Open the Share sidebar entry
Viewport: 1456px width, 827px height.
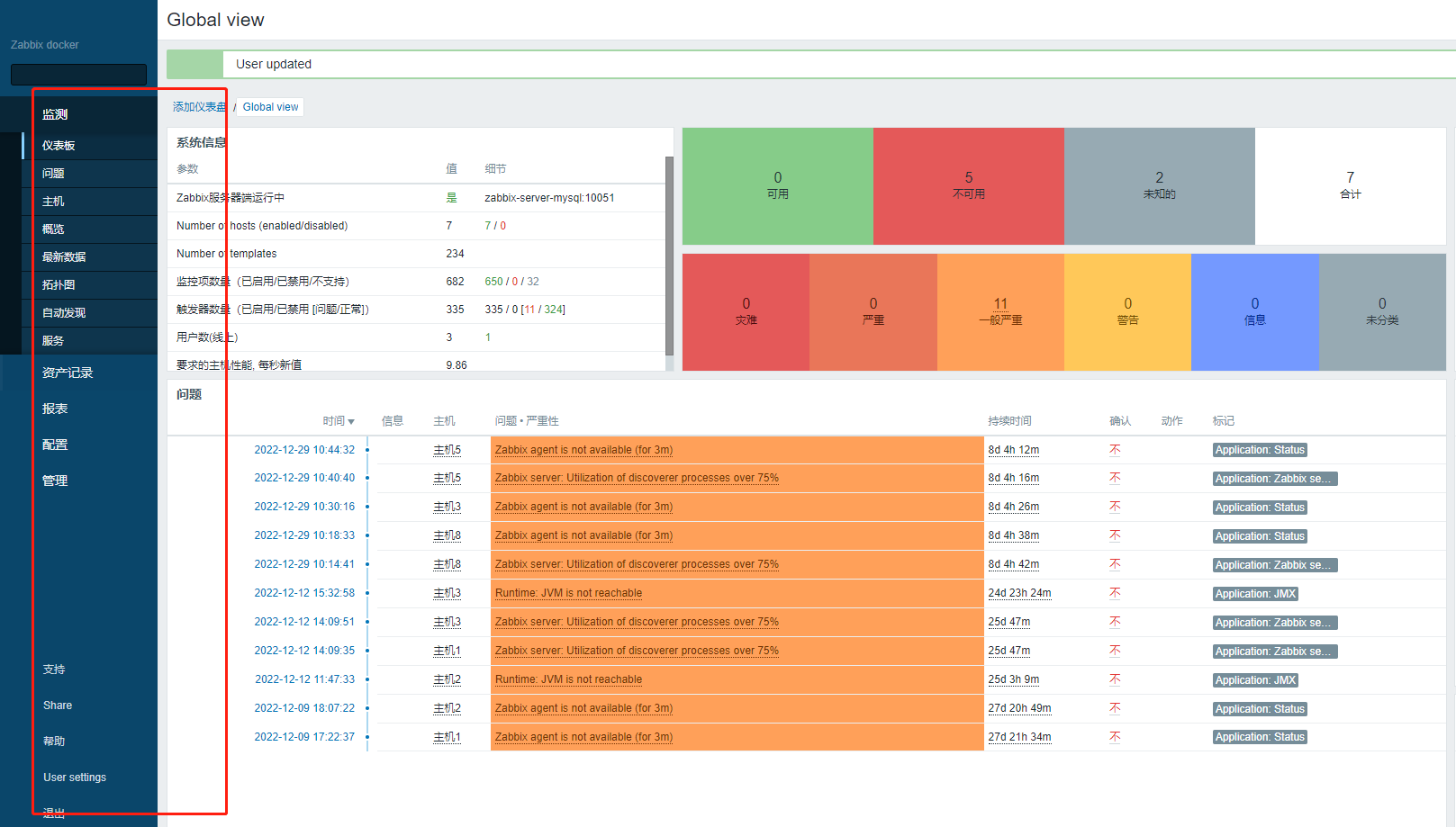coord(57,705)
